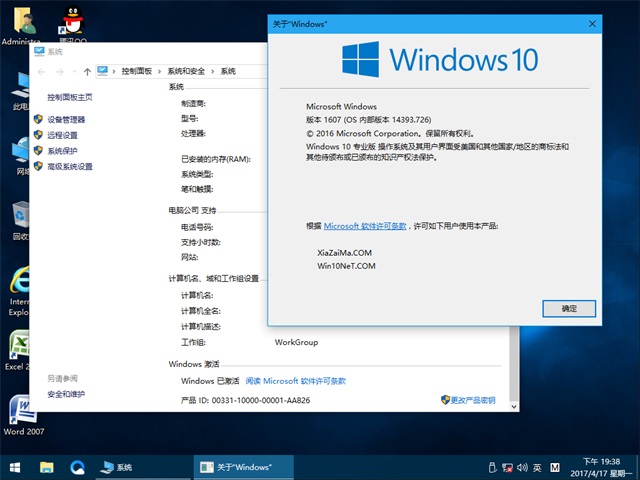Click 控制面板 in the breadcrumb path

pos(137,71)
